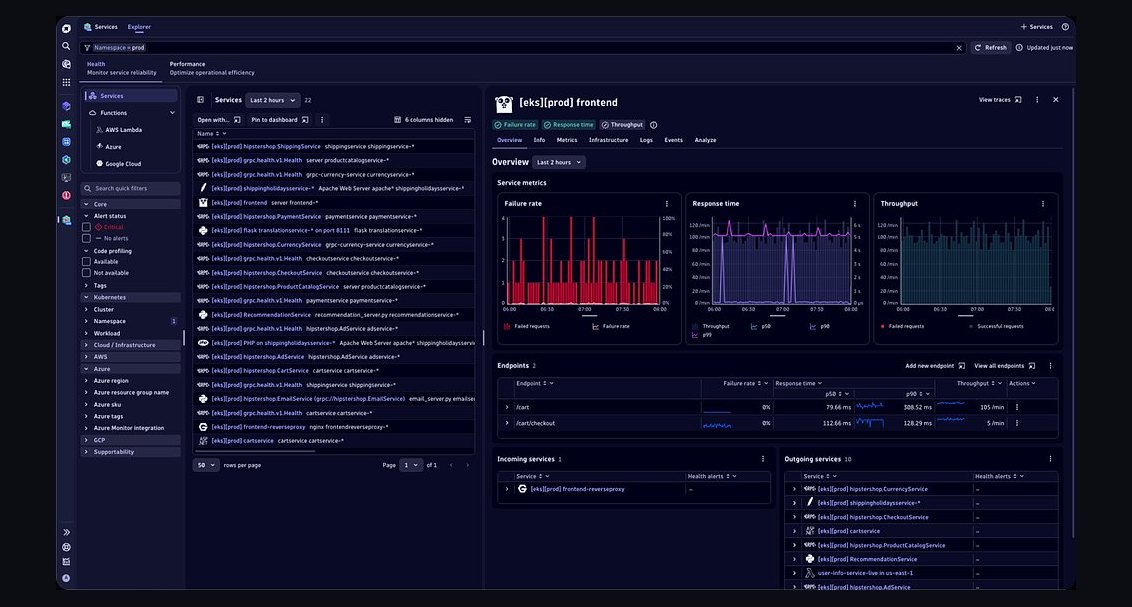Open the red Problems icon in left rail
Image resolution: width=1132 pixels, height=607 pixels.
click(x=66, y=195)
